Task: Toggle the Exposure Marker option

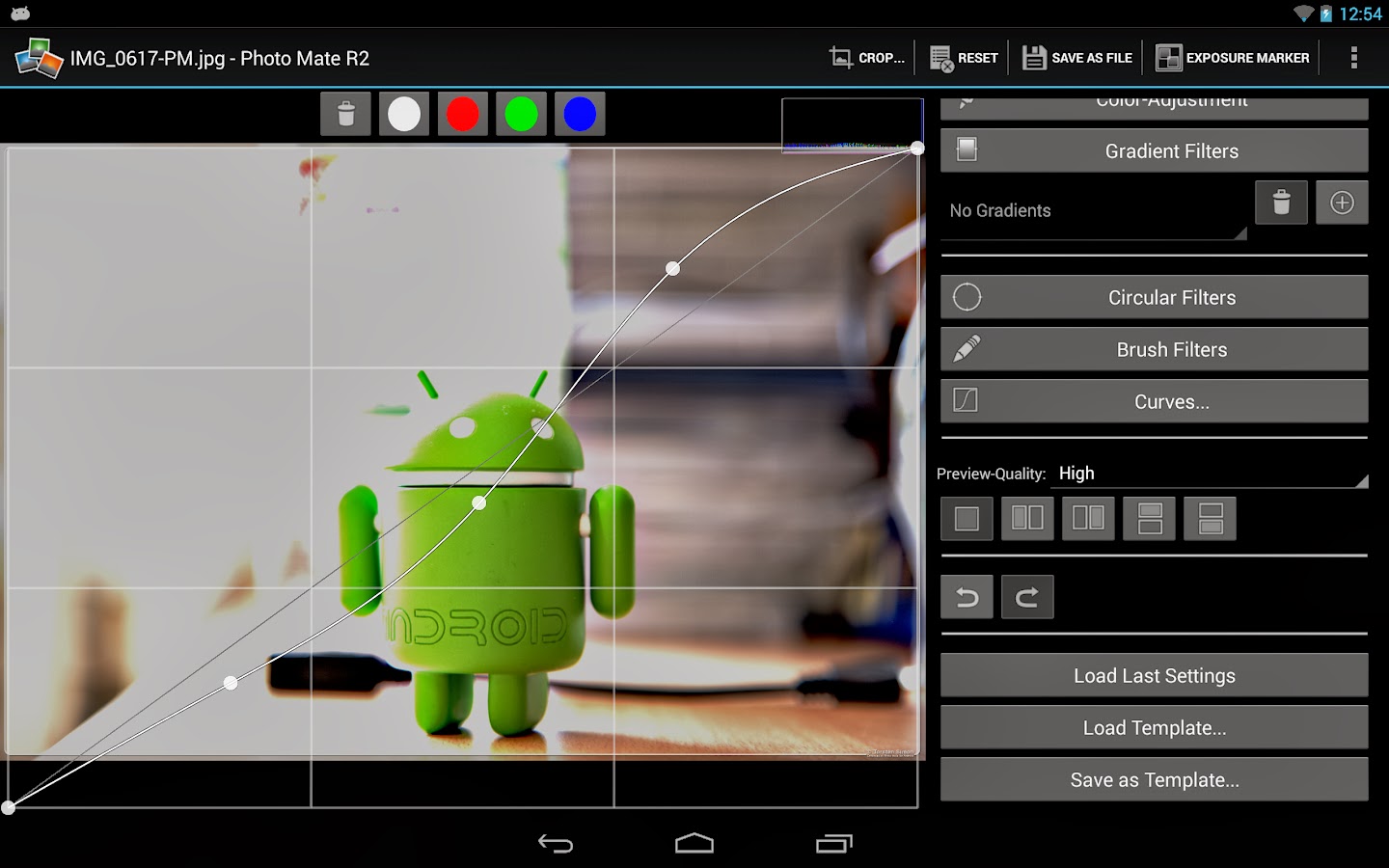Action: [1232, 58]
